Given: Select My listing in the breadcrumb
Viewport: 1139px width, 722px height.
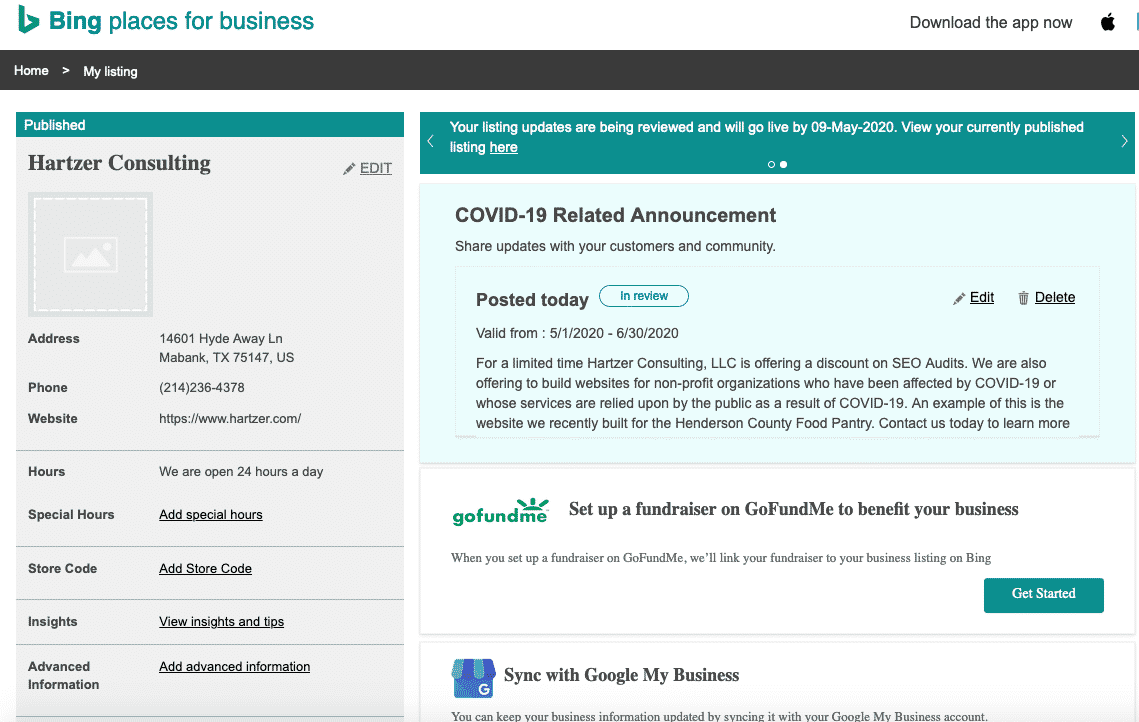Looking at the screenshot, I should [110, 71].
